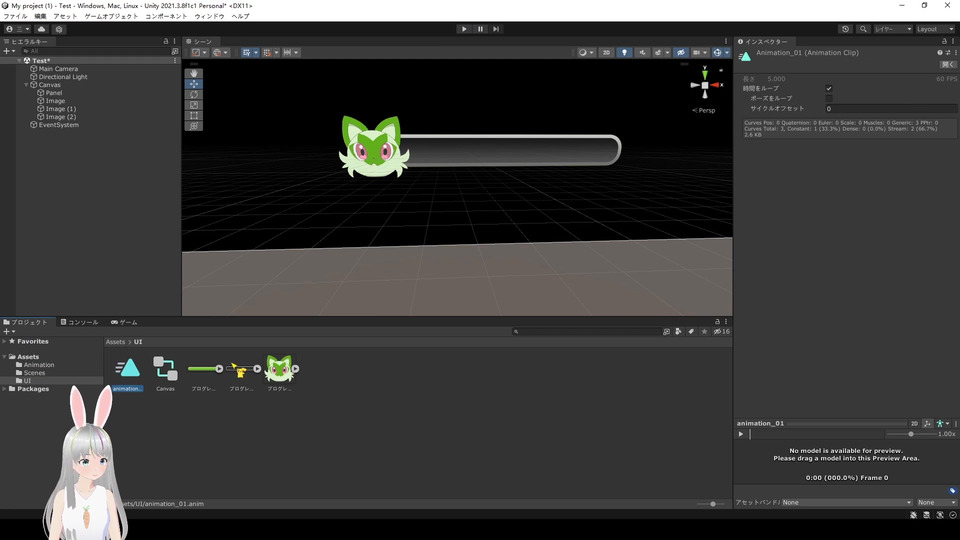Viewport: 960px width, 540px height.
Task: Open the scene camera settings dropdown
Action: tap(699, 53)
